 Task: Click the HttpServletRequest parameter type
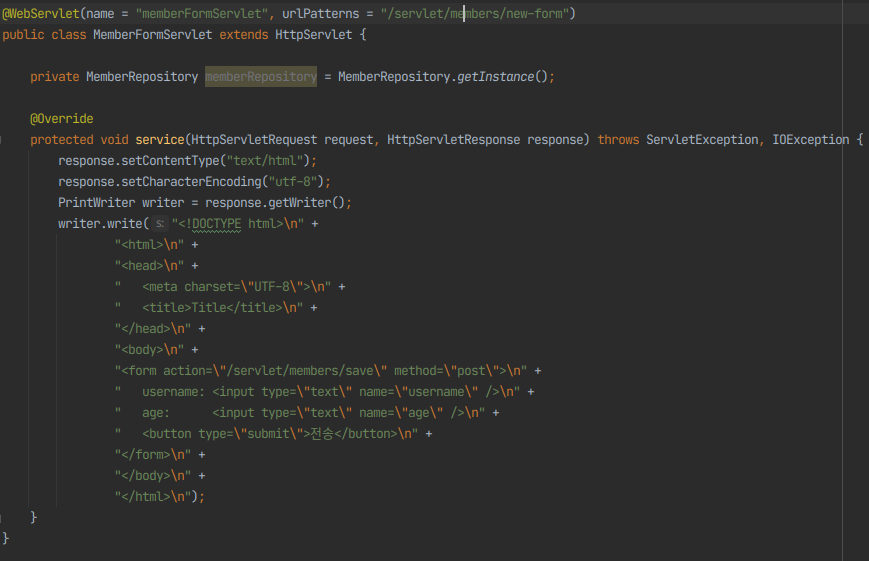(254, 140)
